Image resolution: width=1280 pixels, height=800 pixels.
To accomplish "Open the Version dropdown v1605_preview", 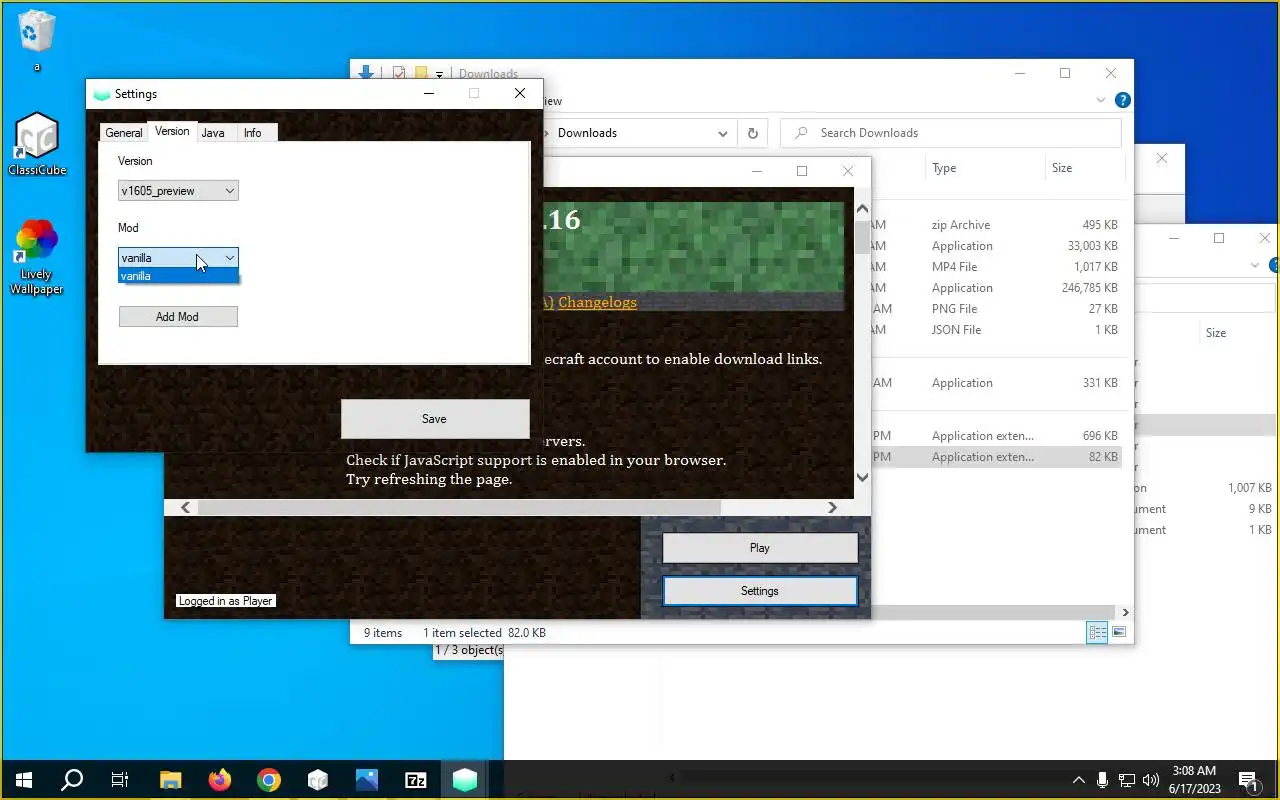I will point(178,190).
